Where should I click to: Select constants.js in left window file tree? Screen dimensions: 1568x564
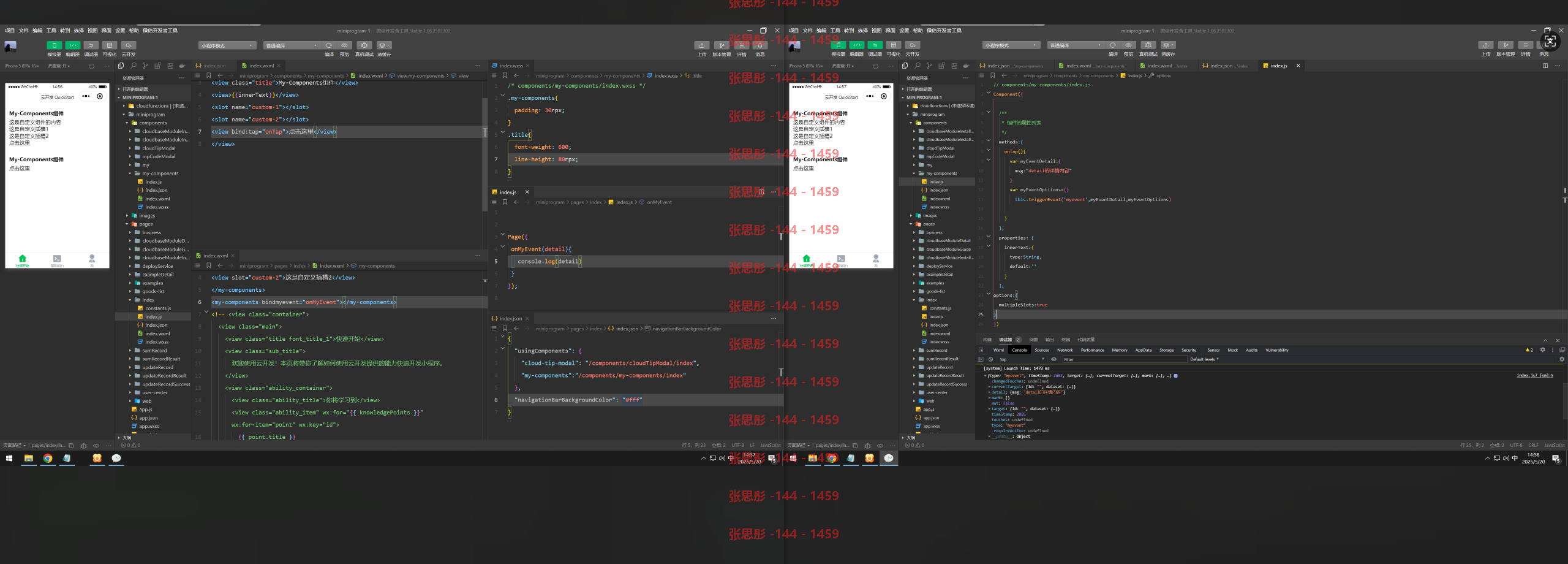point(153,308)
